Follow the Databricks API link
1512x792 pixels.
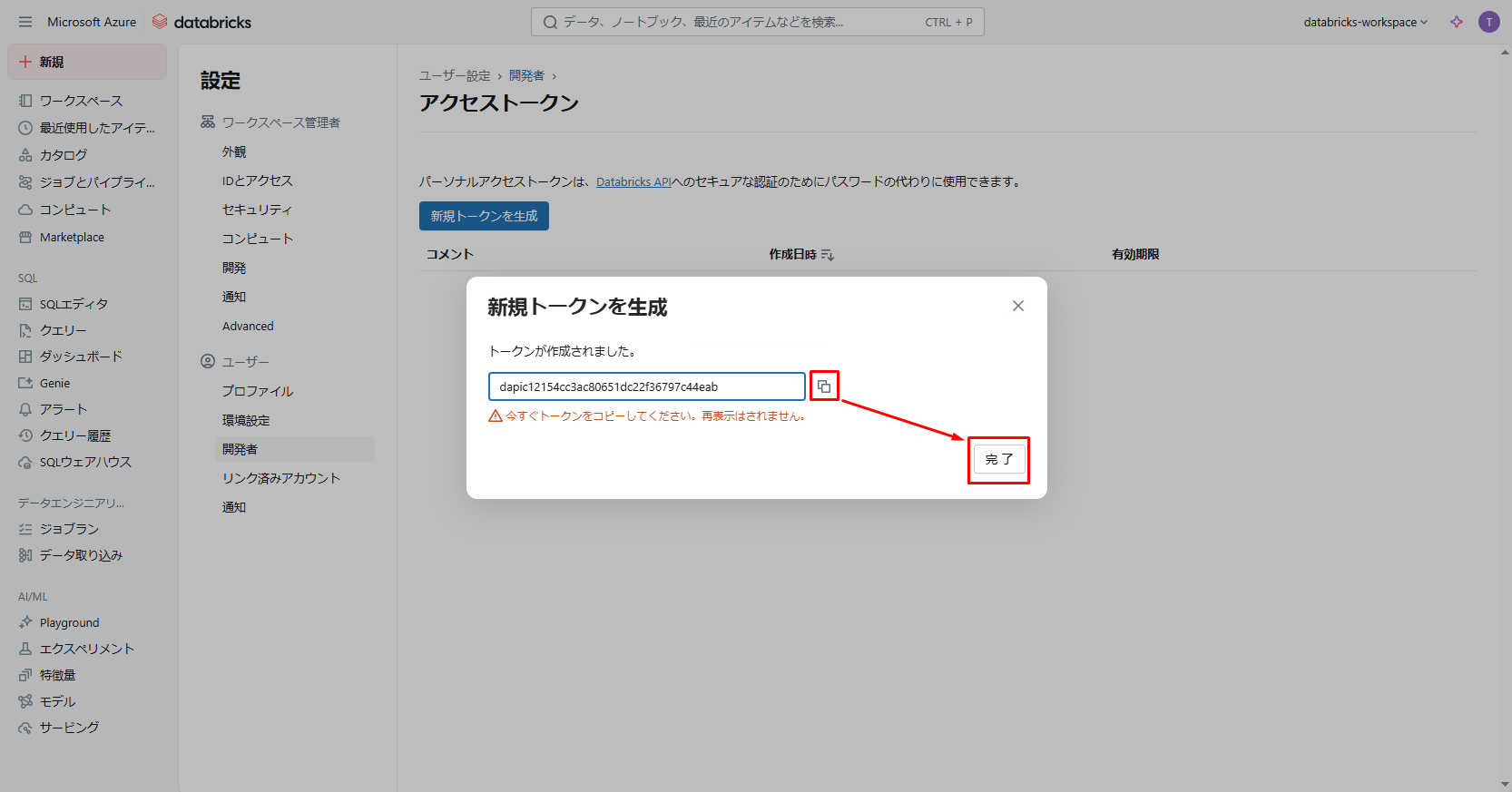(x=633, y=181)
